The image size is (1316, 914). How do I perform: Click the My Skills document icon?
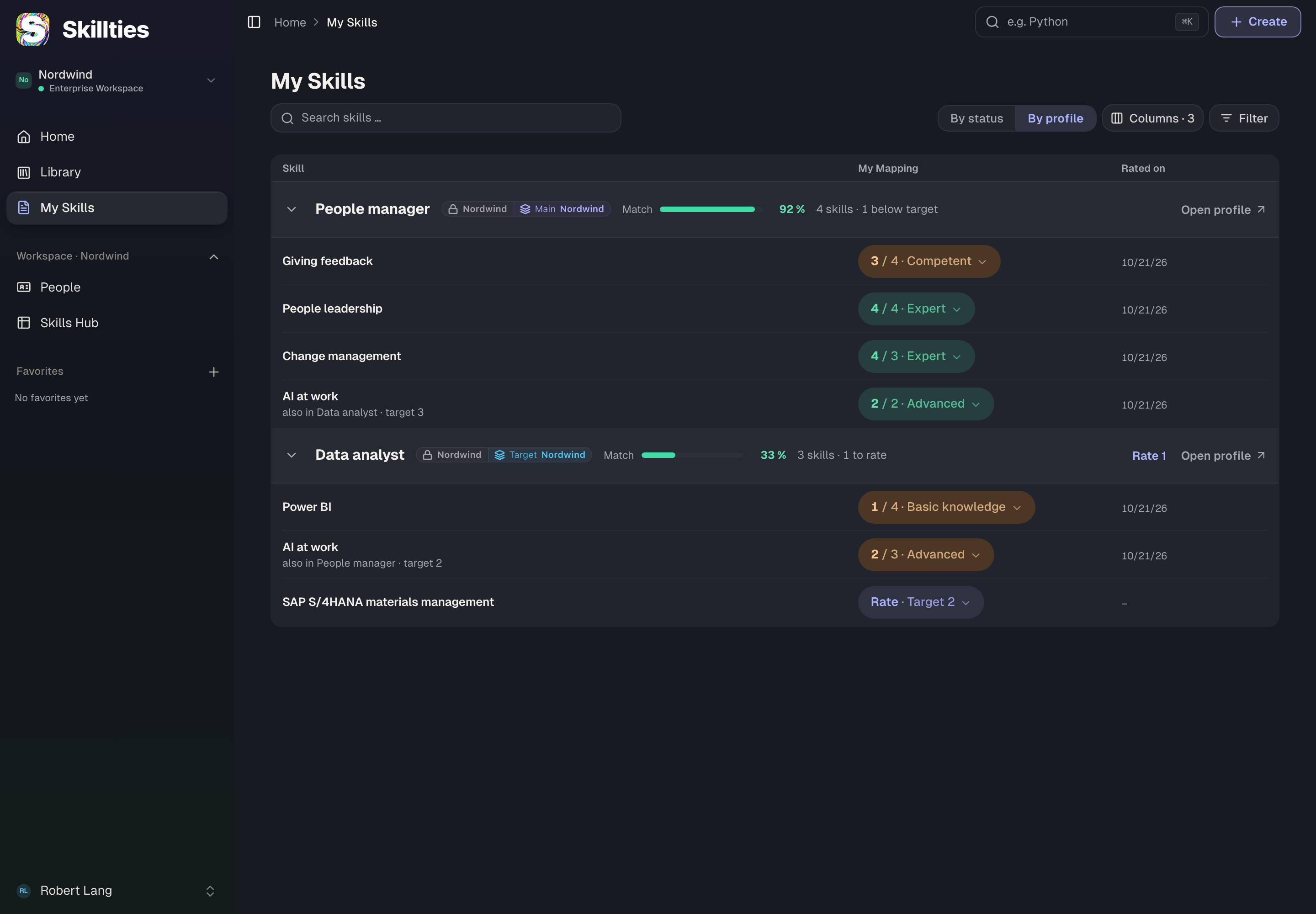pos(23,208)
